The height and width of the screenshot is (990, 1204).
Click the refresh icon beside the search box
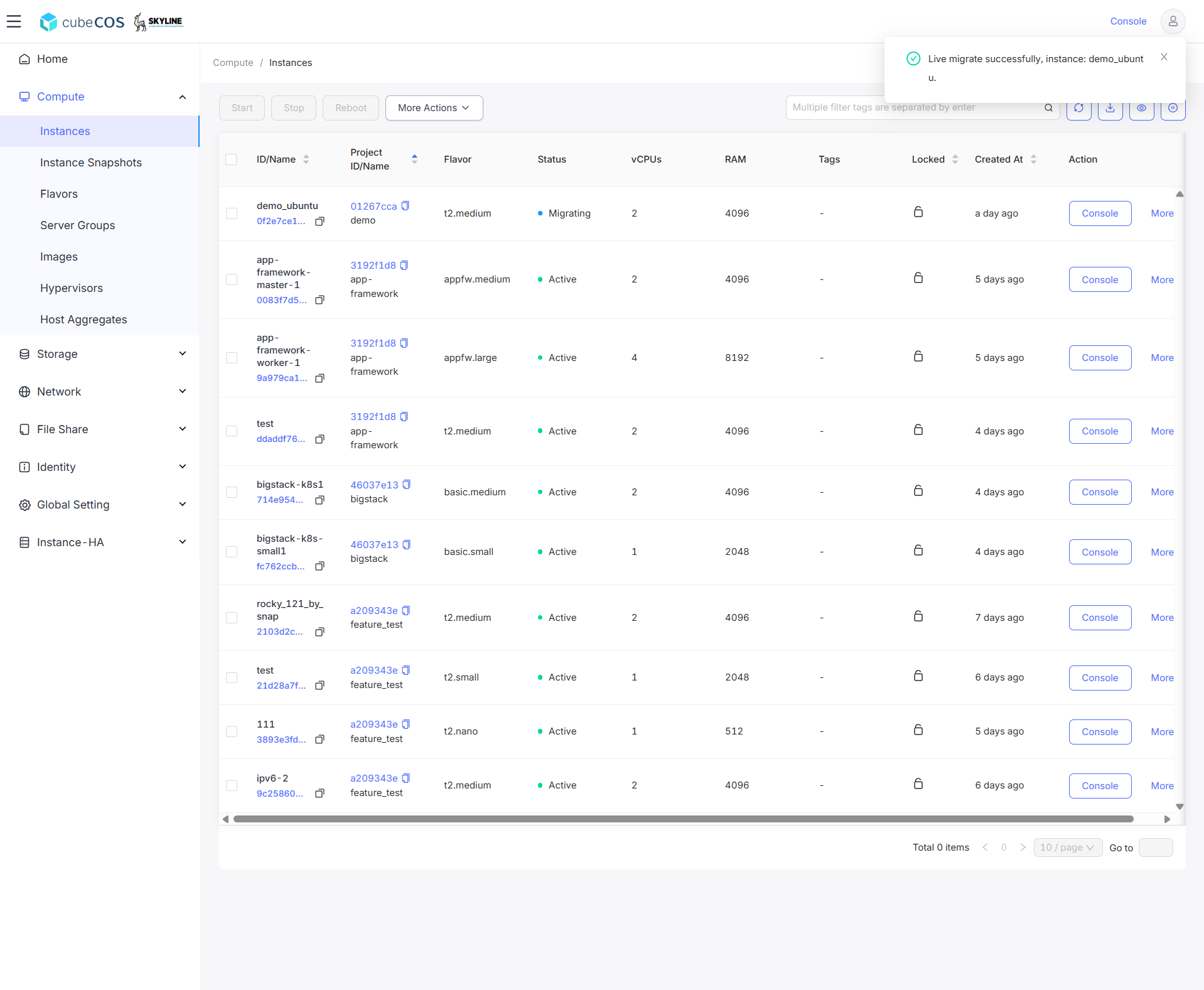pyautogui.click(x=1078, y=108)
